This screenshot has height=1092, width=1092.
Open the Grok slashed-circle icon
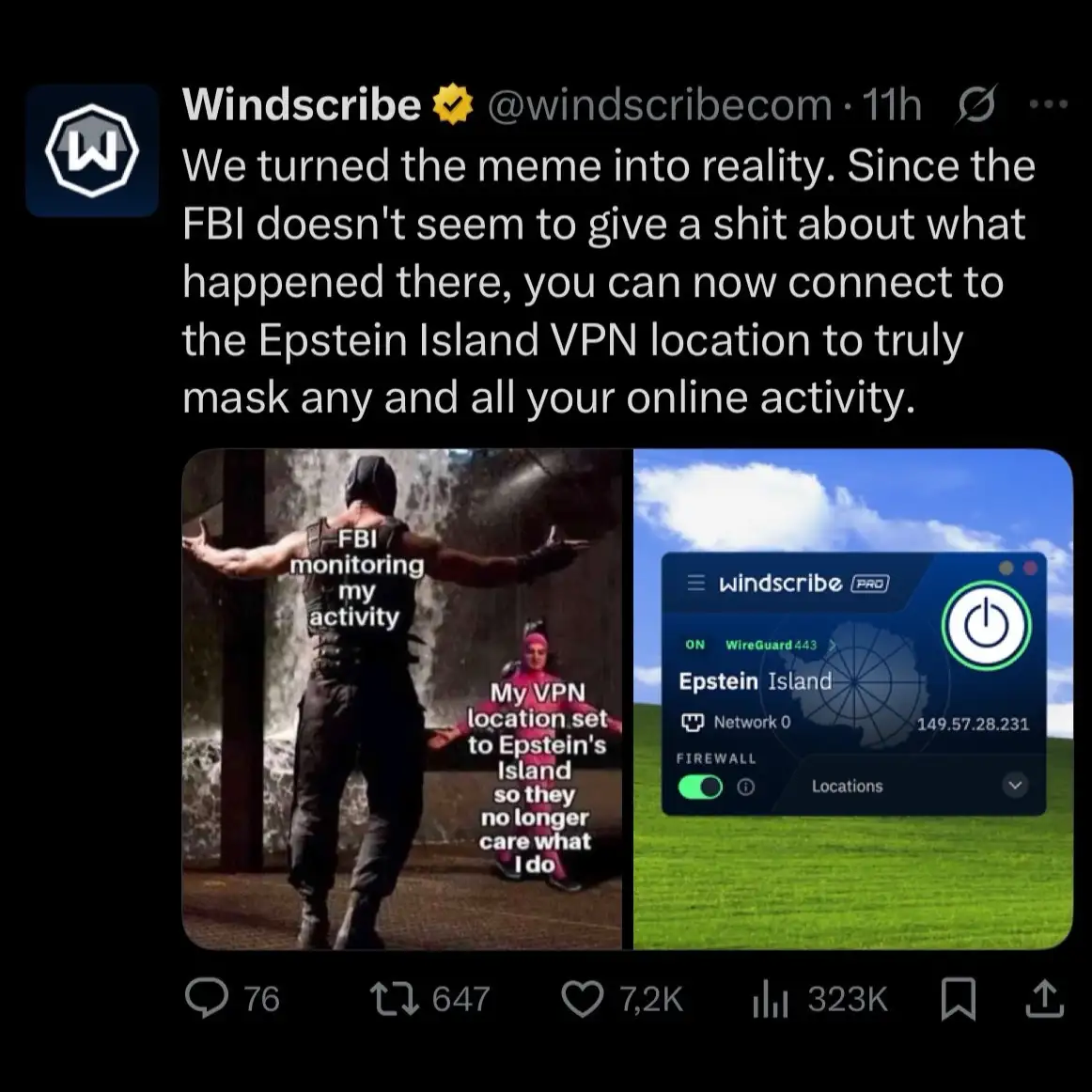977,103
